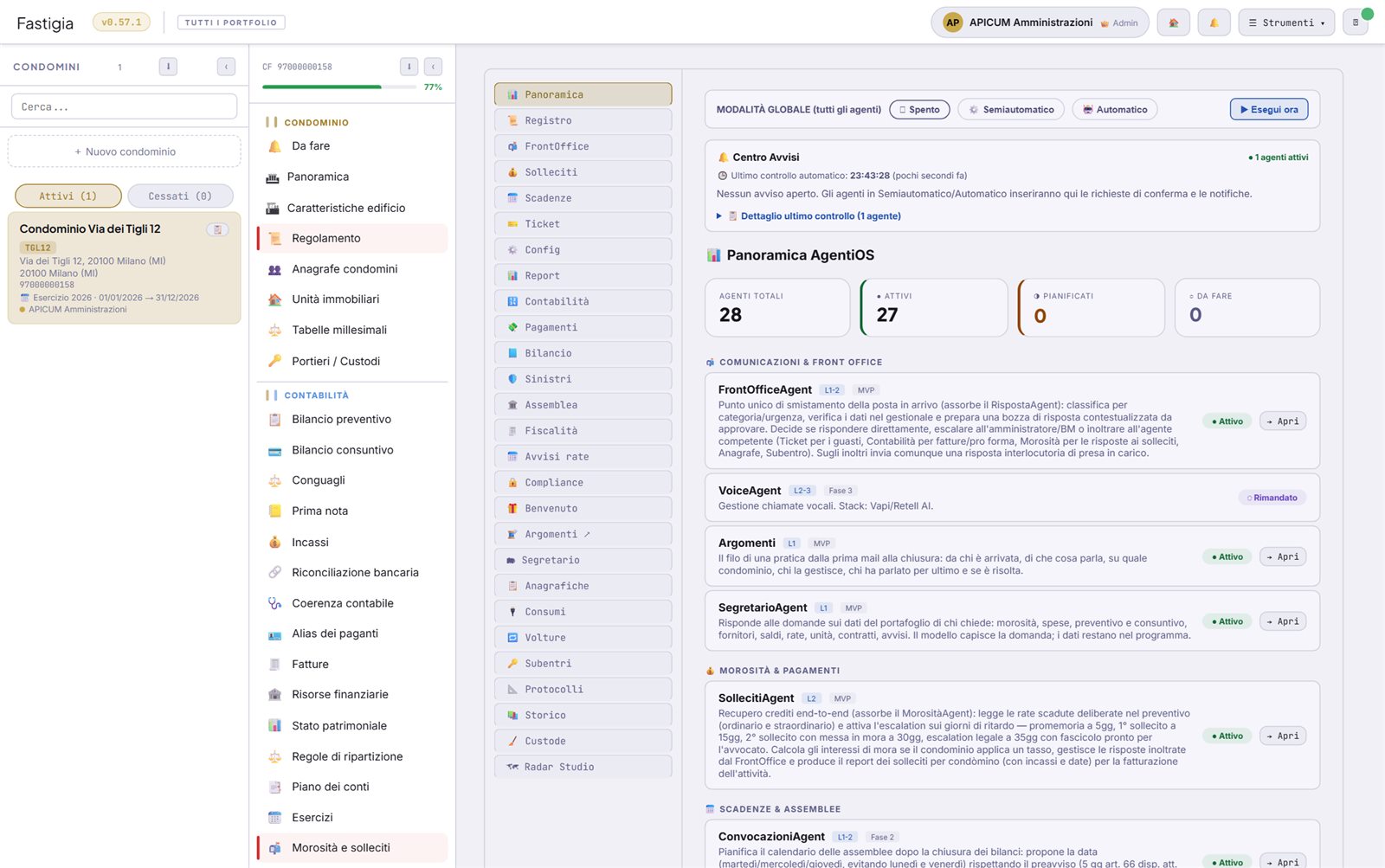This screenshot has width=1385, height=868.
Task: Click the house icon in the top bar
Action: [x=1173, y=23]
